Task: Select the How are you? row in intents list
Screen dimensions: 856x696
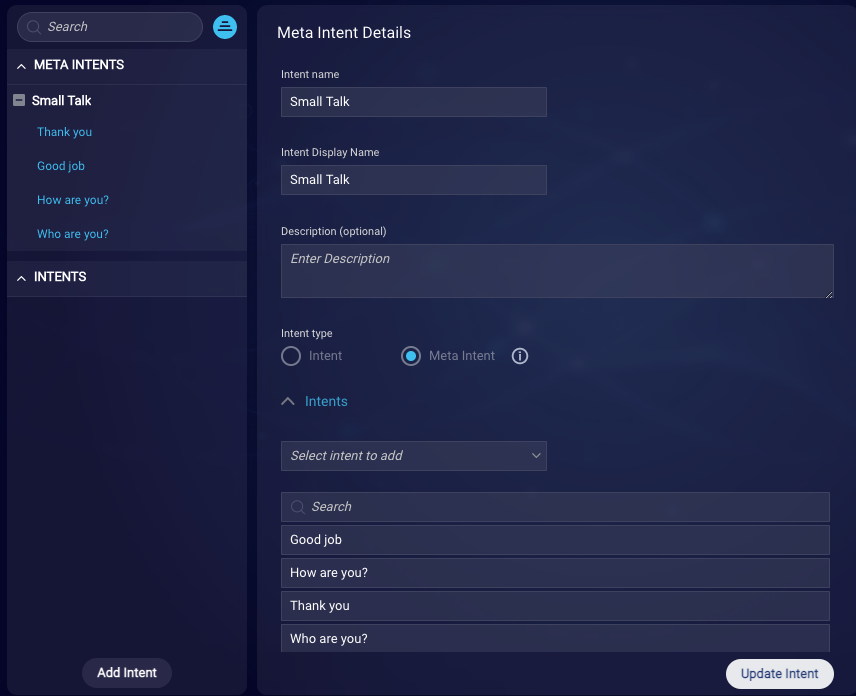Action: [x=555, y=573]
